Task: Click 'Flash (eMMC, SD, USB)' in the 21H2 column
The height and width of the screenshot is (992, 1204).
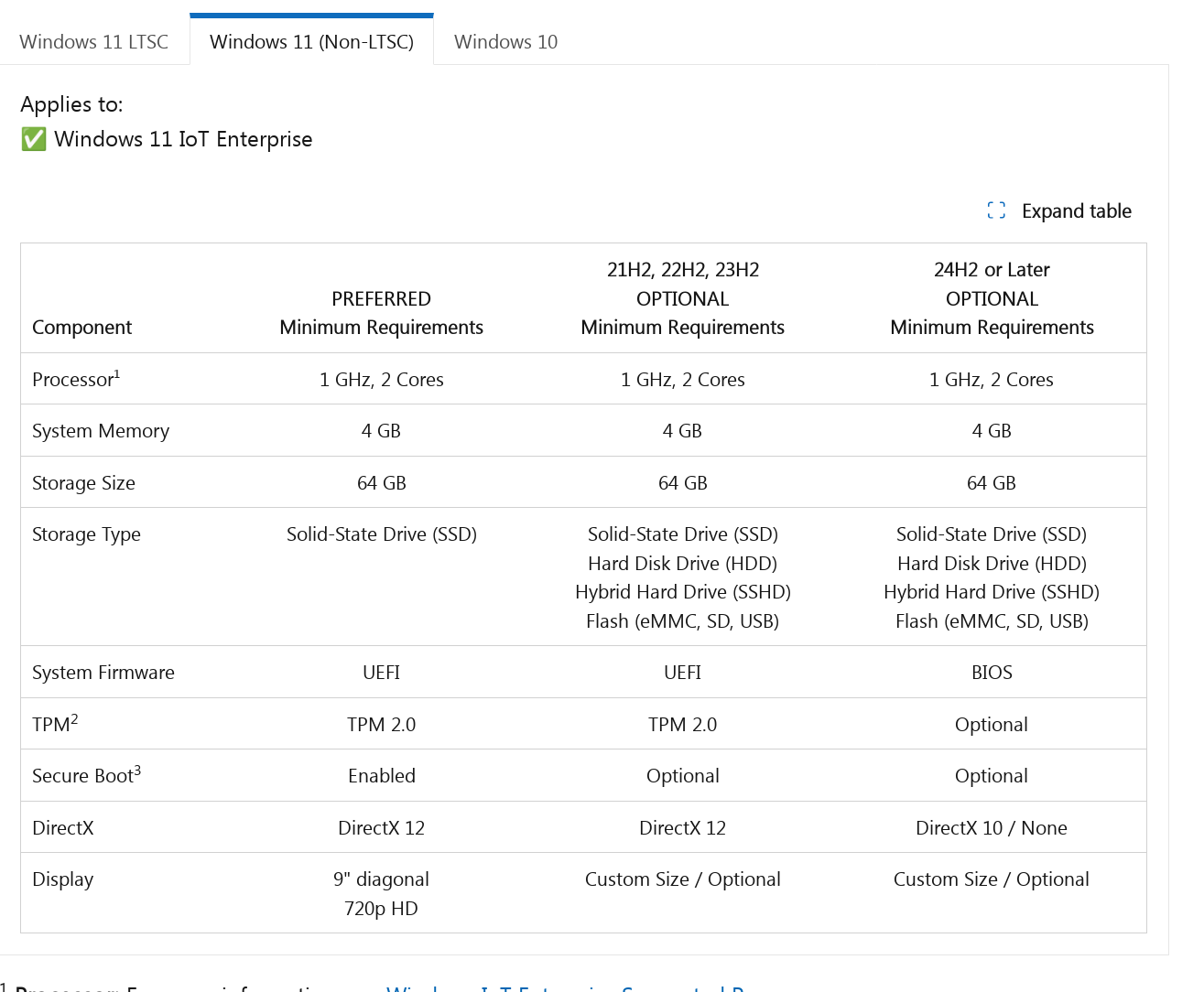Action: click(683, 621)
